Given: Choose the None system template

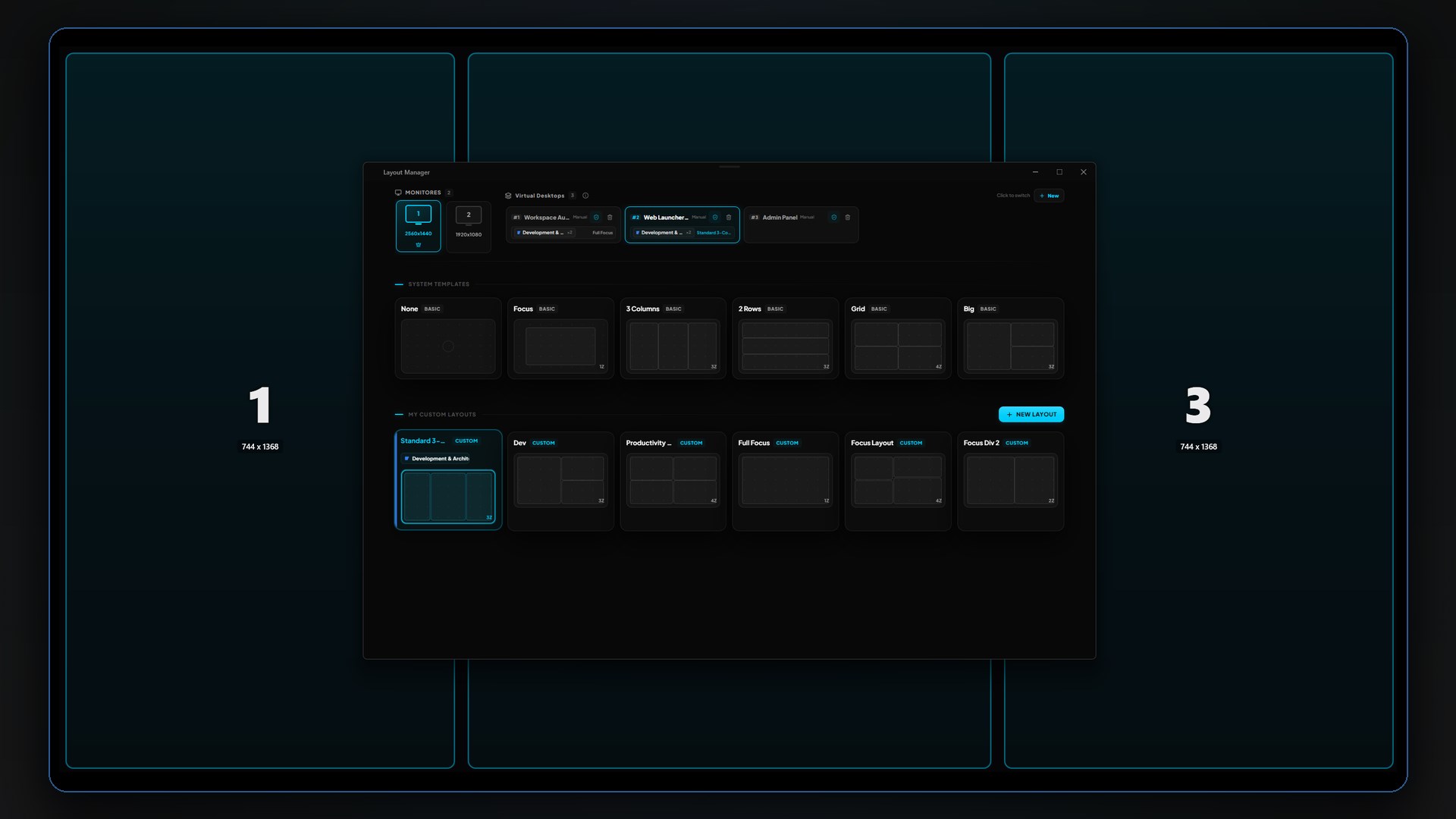Looking at the screenshot, I should (448, 338).
